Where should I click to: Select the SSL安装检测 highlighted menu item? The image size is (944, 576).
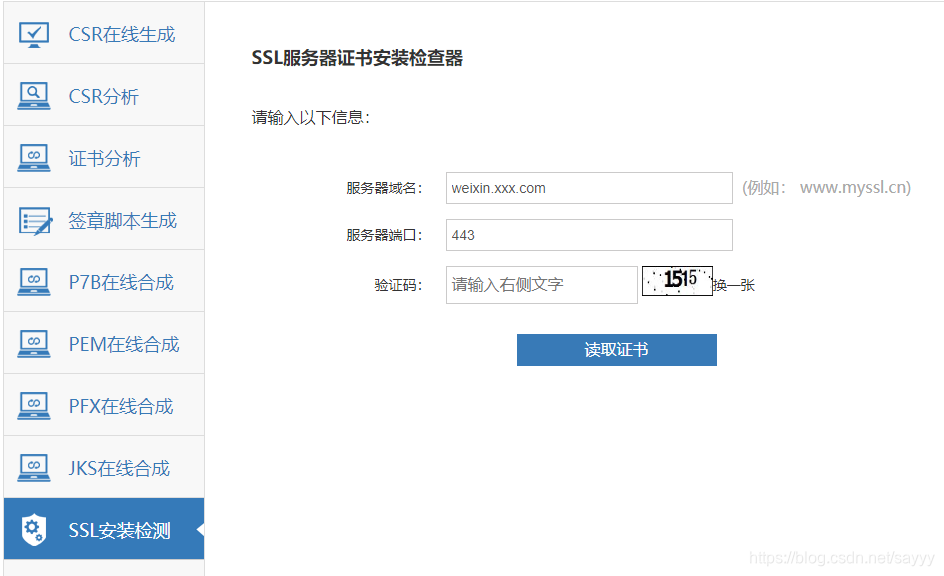click(x=105, y=528)
